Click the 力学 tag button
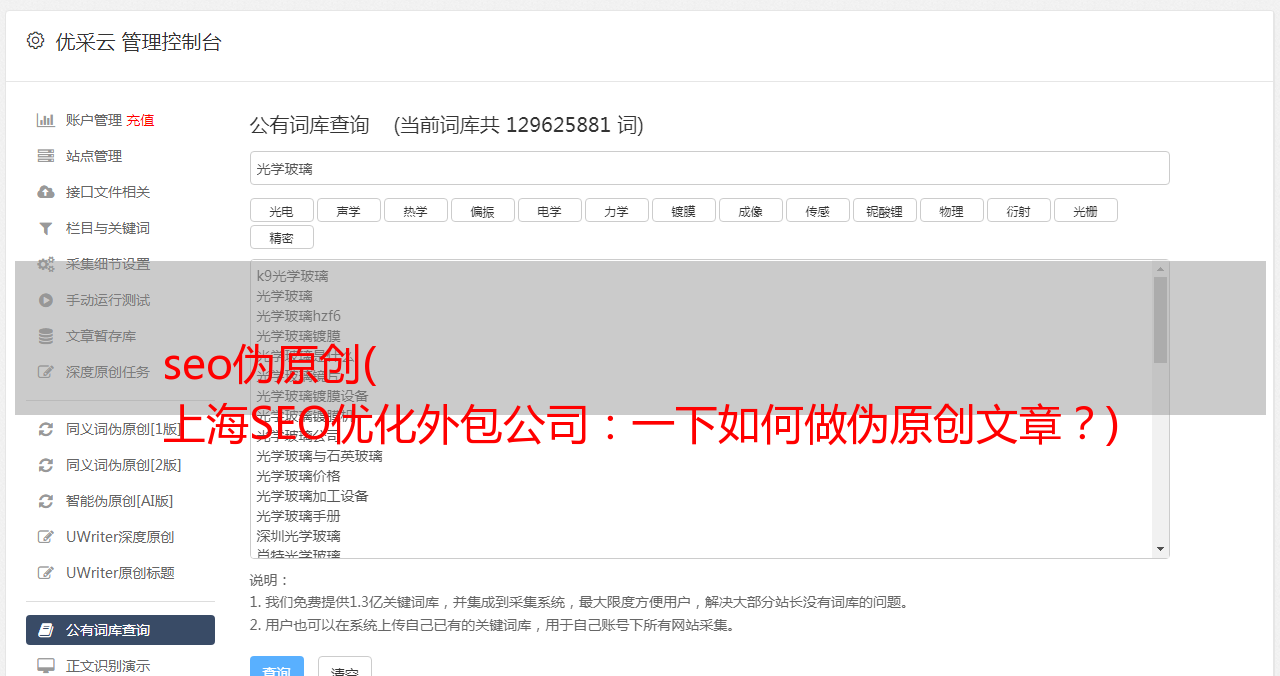The width and height of the screenshot is (1280, 676). click(616, 210)
